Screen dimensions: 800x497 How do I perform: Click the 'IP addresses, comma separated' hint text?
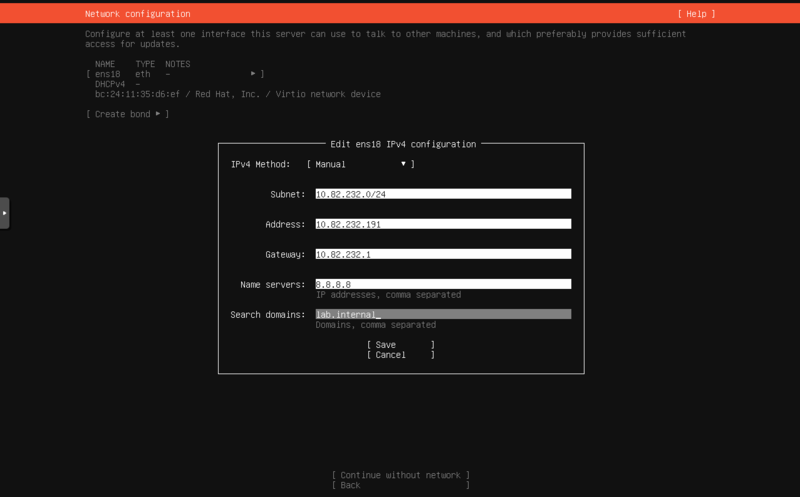(x=388, y=295)
